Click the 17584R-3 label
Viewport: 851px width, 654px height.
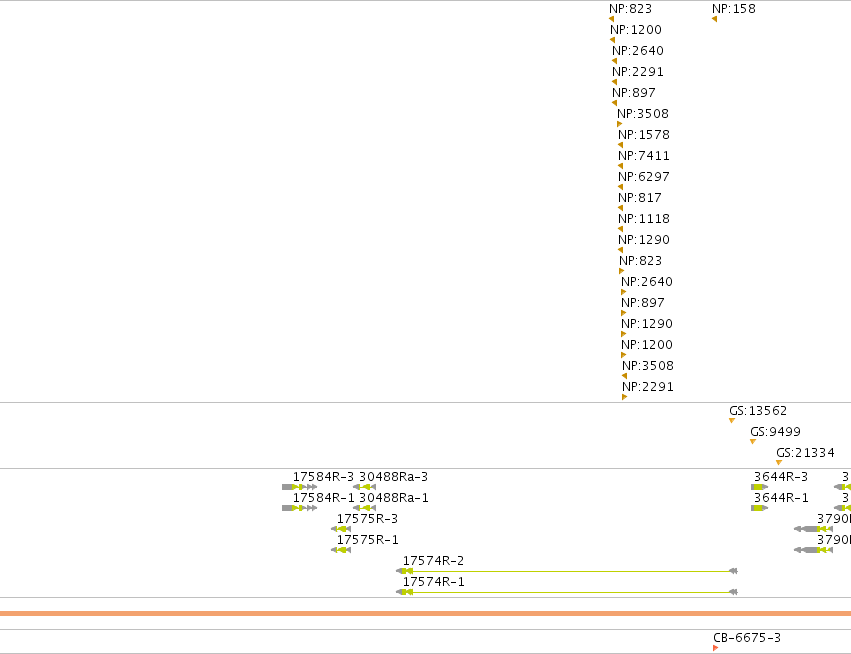tap(323, 477)
